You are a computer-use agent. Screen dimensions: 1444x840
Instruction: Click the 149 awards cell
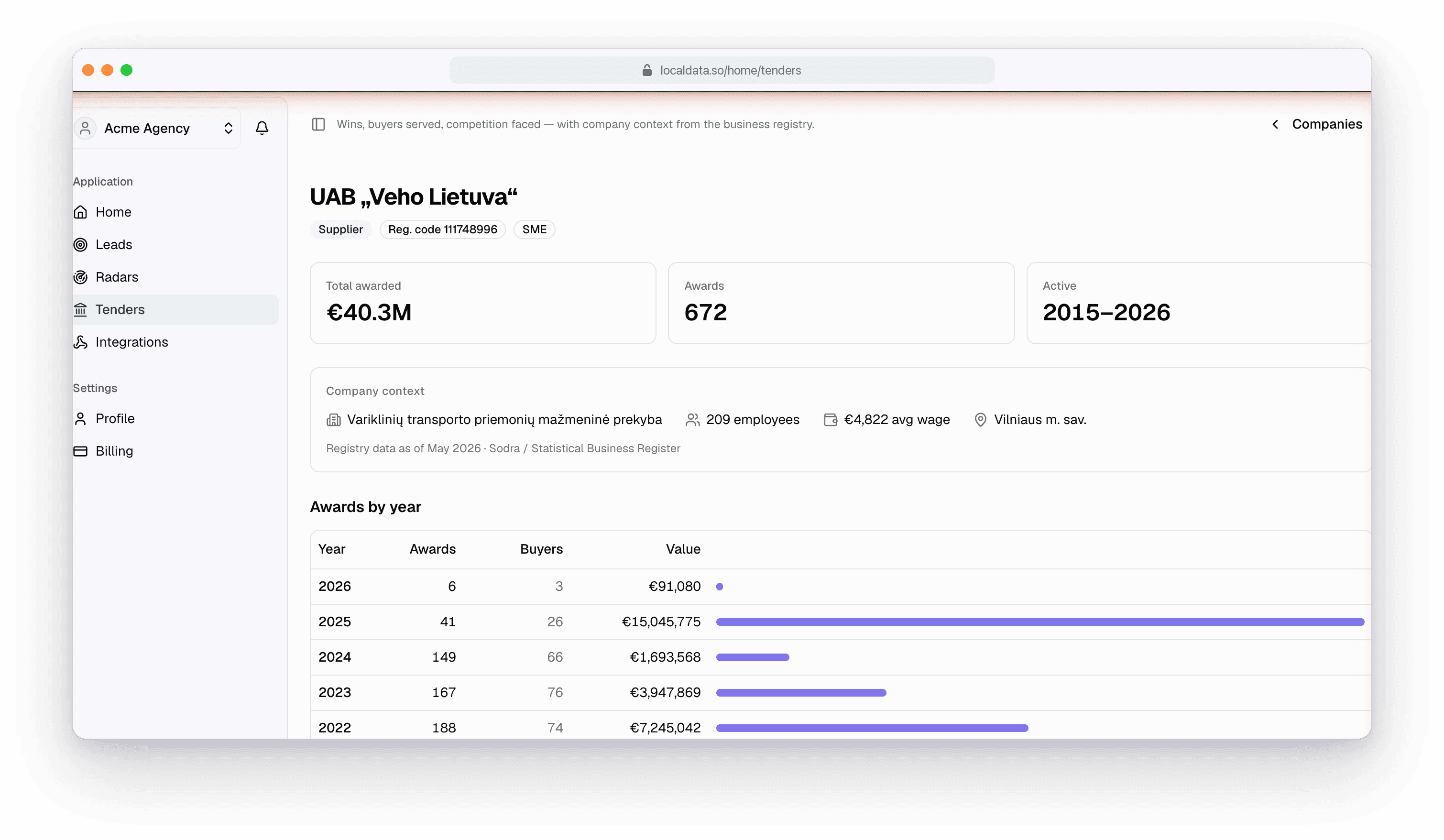coord(444,657)
